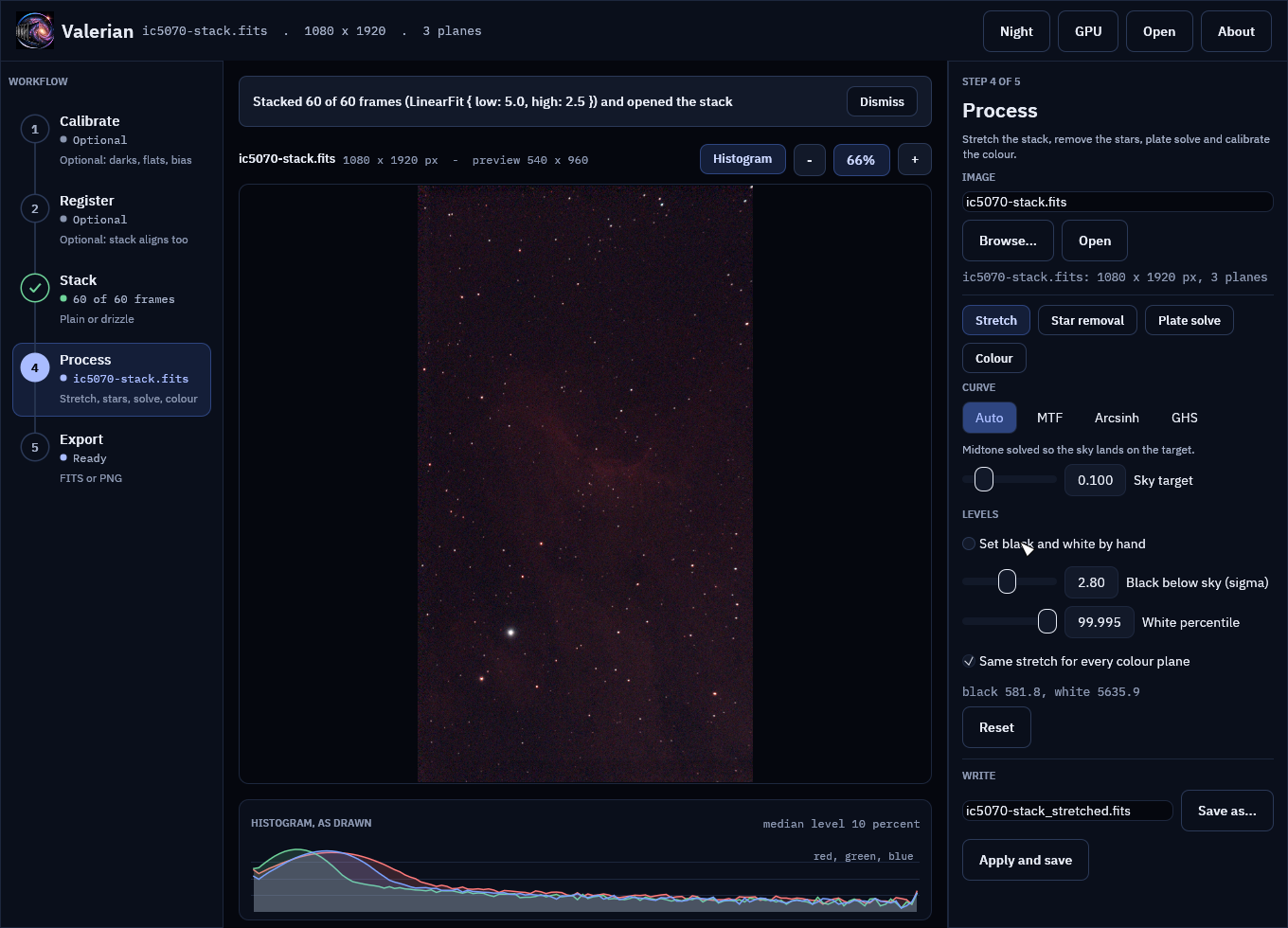
Task: Zoom in with the plus button
Action: tap(915, 159)
